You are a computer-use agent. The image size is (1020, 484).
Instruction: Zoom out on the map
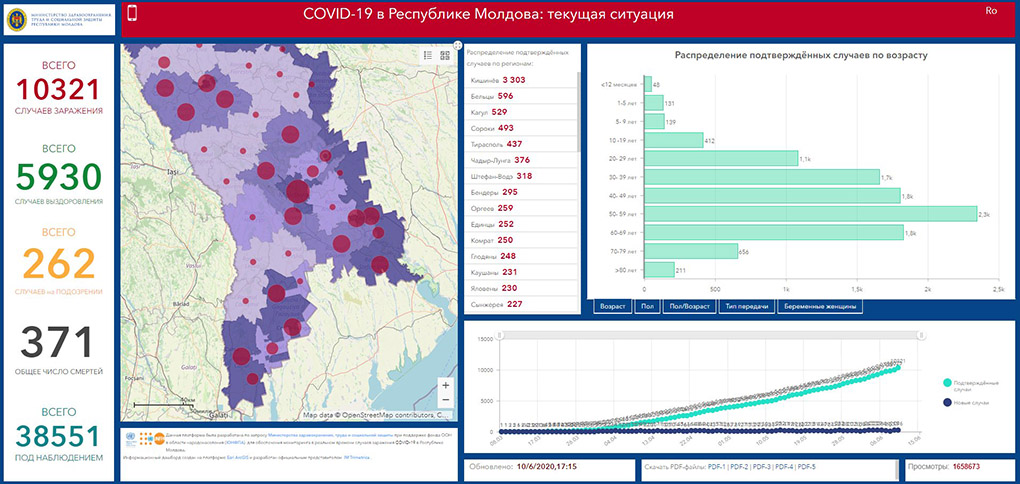tap(445, 400)
